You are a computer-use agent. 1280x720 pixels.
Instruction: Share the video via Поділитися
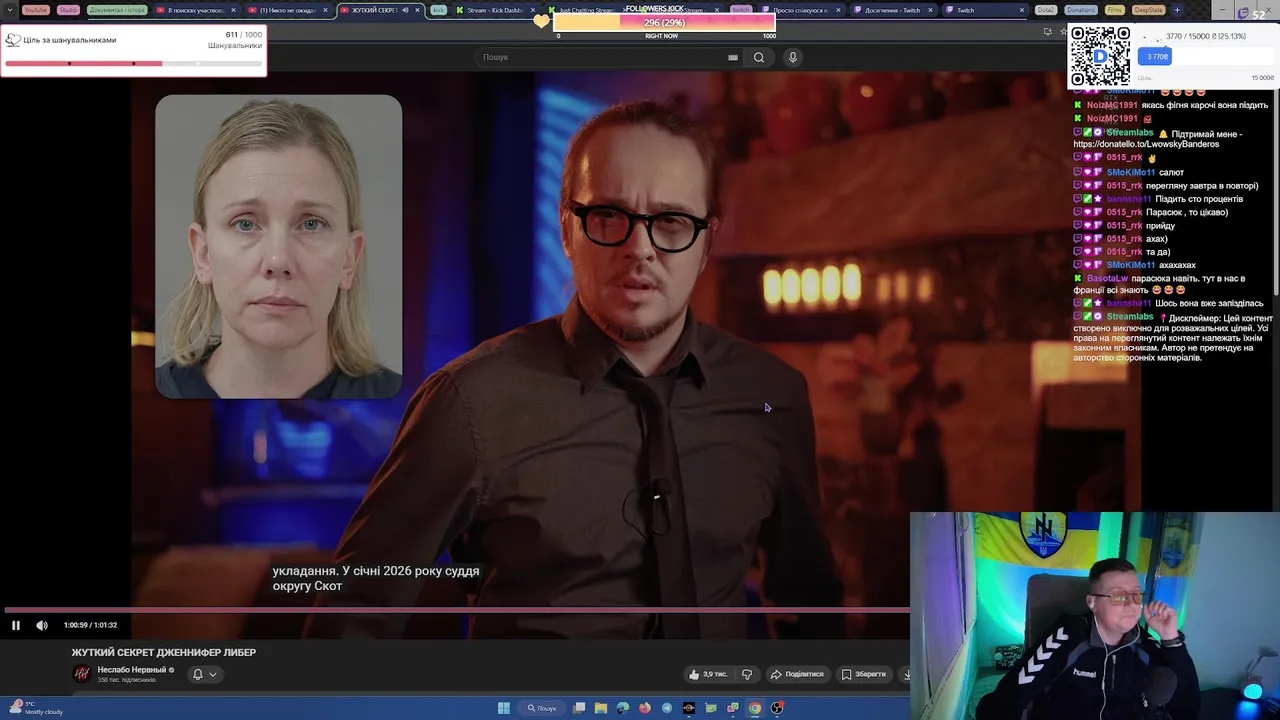(x=797, y=674)
